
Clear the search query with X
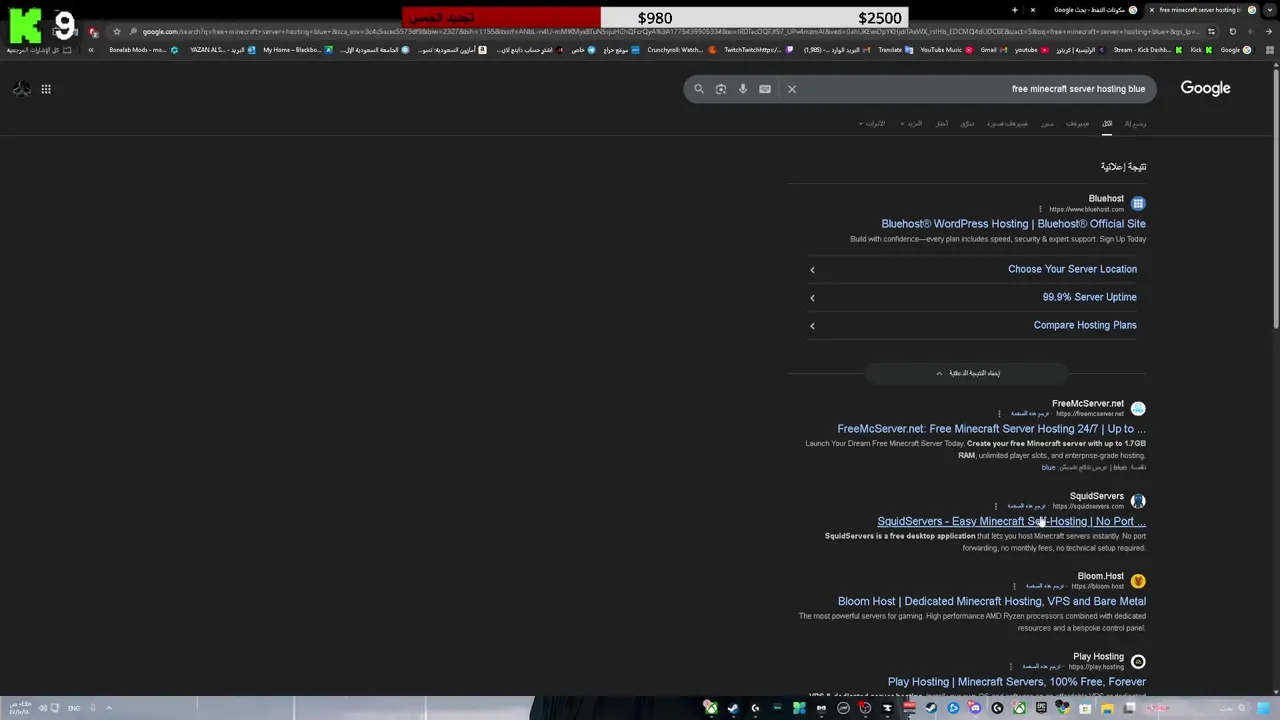click(792, 89)
